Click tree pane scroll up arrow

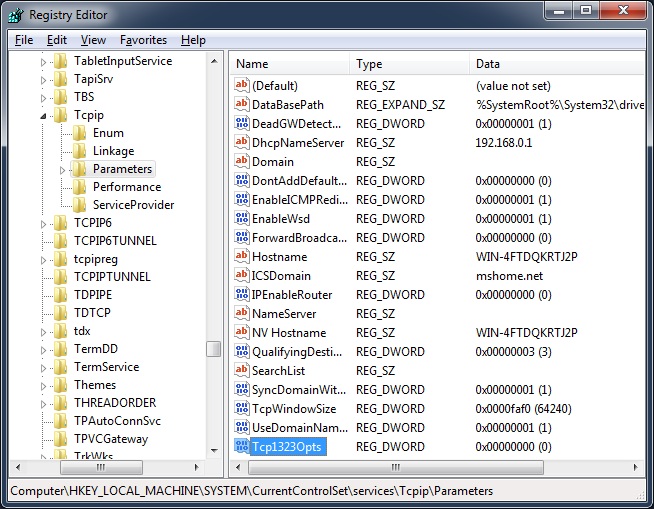(x=214, y=61)
